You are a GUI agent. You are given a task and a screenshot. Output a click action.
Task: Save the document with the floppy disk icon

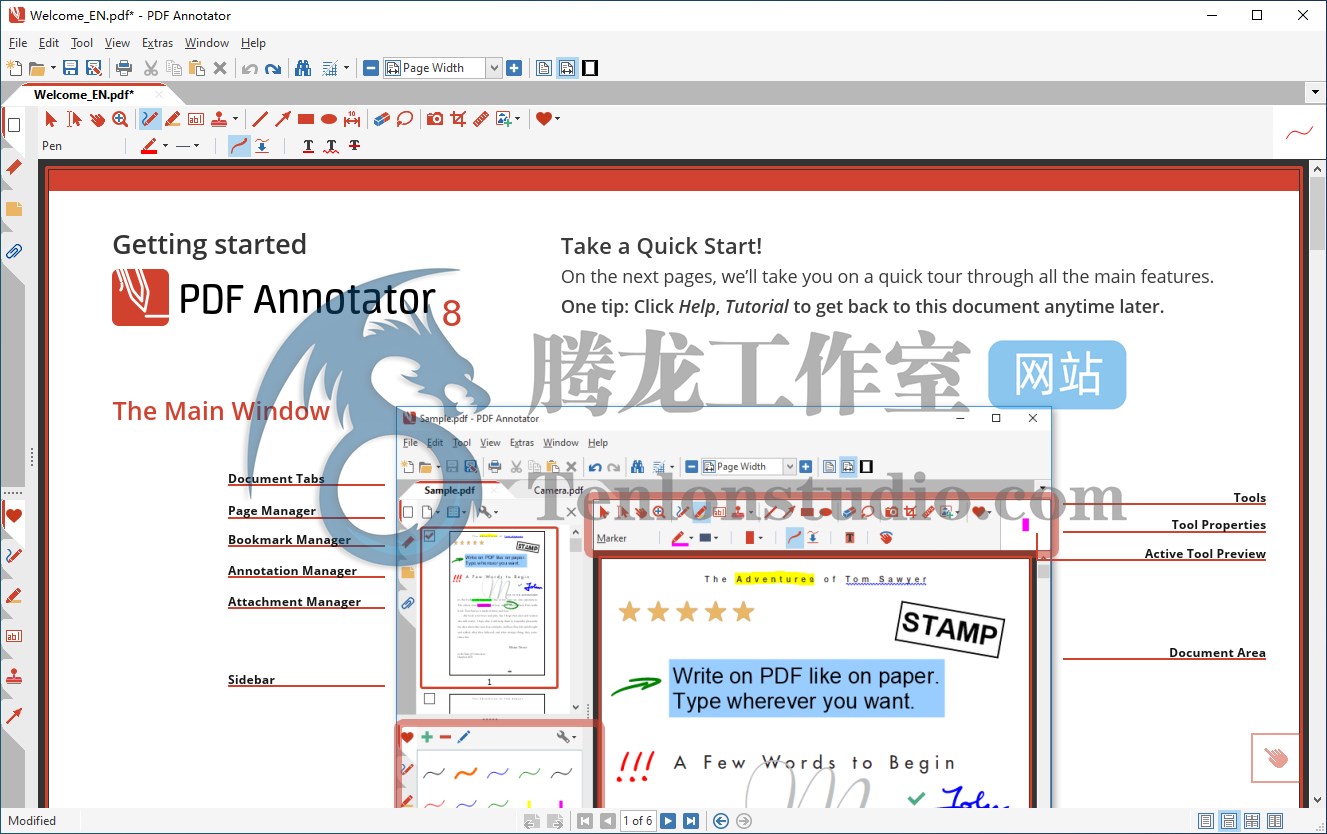coord(71,68)
